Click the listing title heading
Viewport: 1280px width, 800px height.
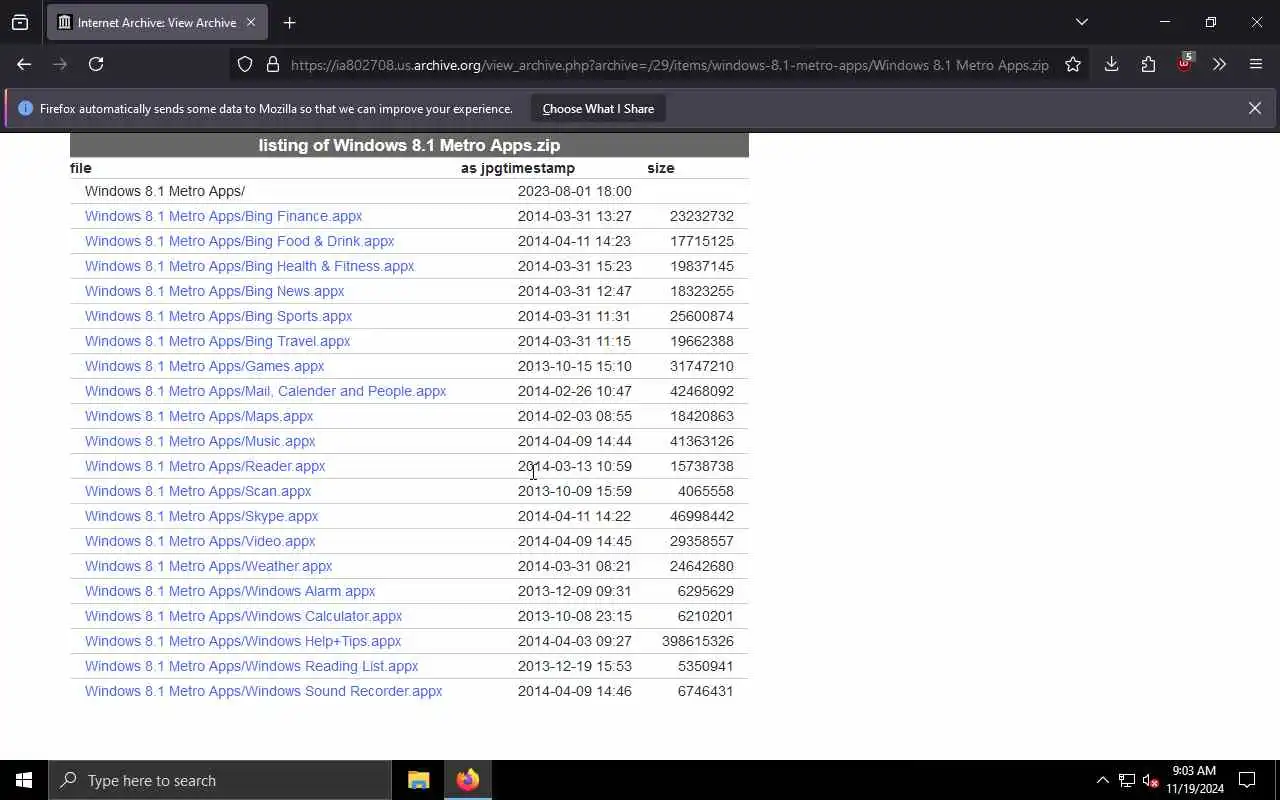point(409,145)
